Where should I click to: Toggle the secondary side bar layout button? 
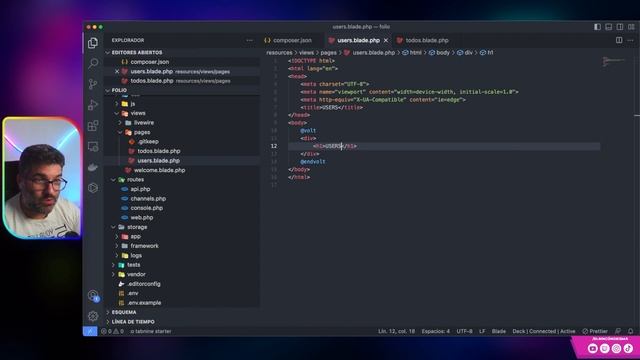click(x=620, y=27)
